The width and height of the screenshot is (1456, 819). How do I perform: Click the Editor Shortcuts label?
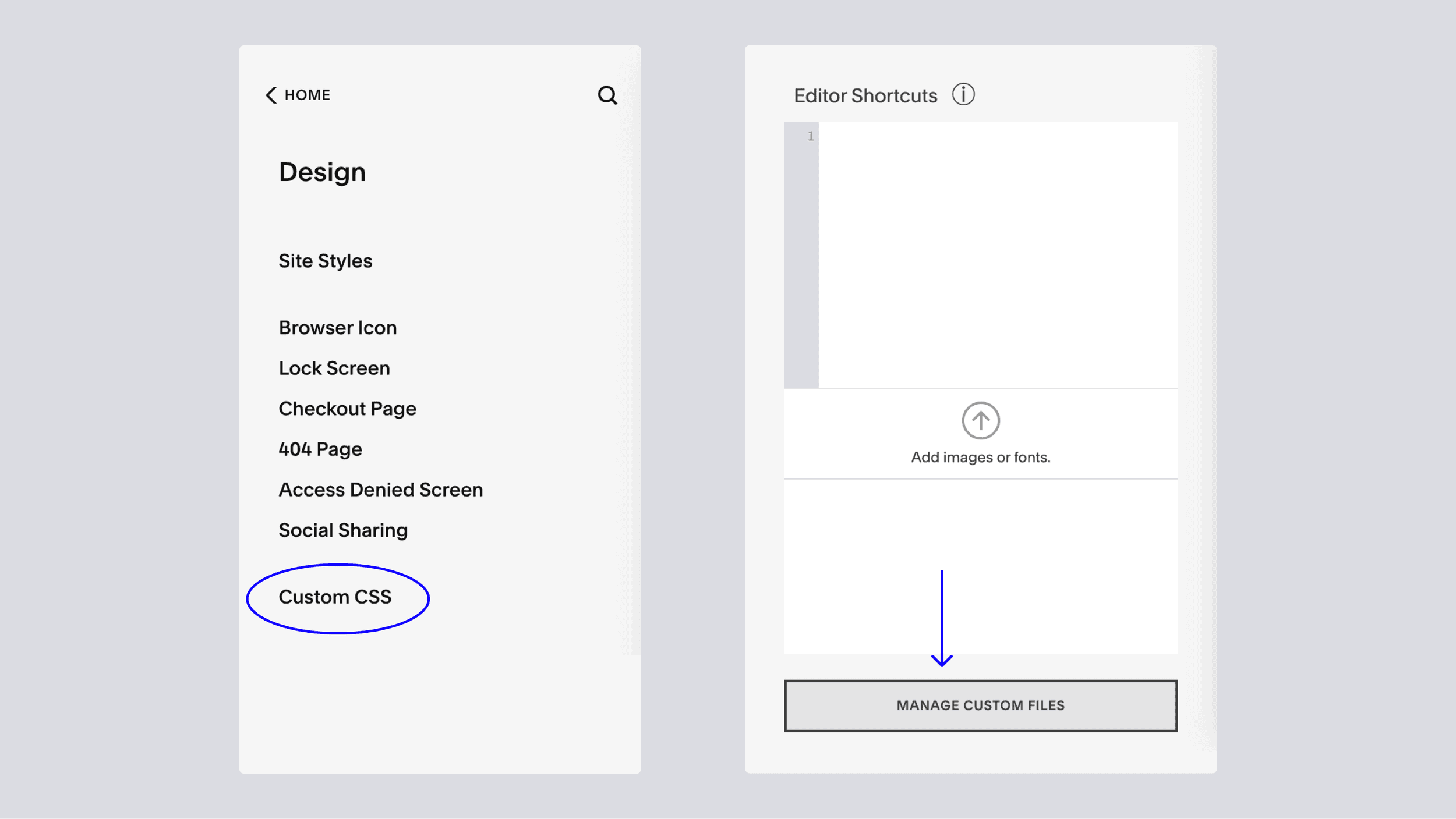point(865,96)
